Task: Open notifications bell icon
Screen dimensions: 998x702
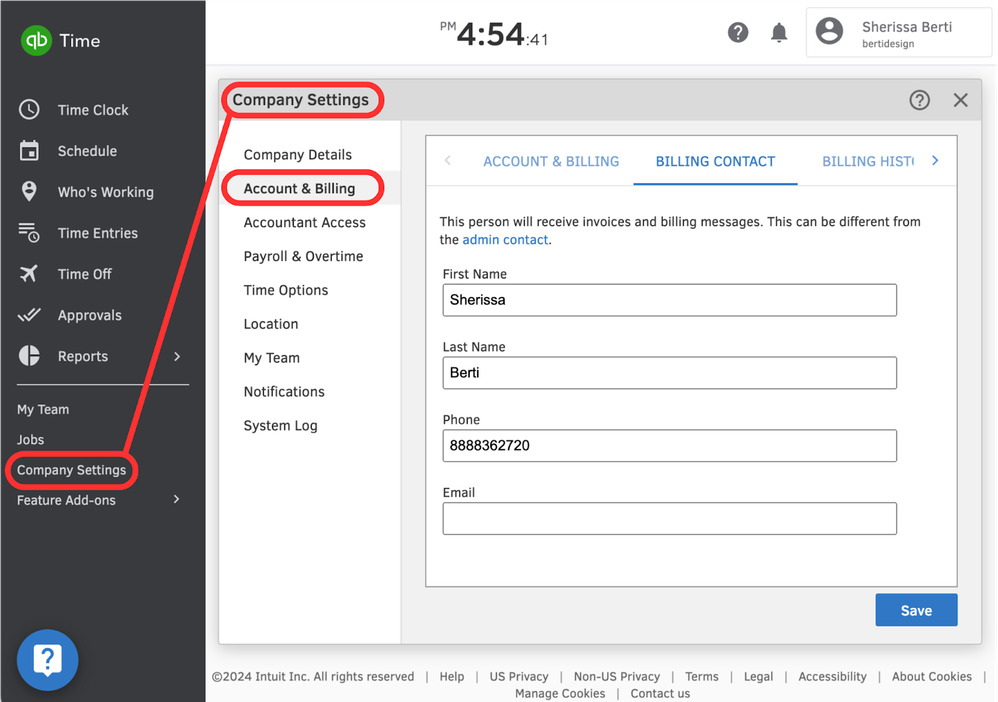Action: coord(779,32)
